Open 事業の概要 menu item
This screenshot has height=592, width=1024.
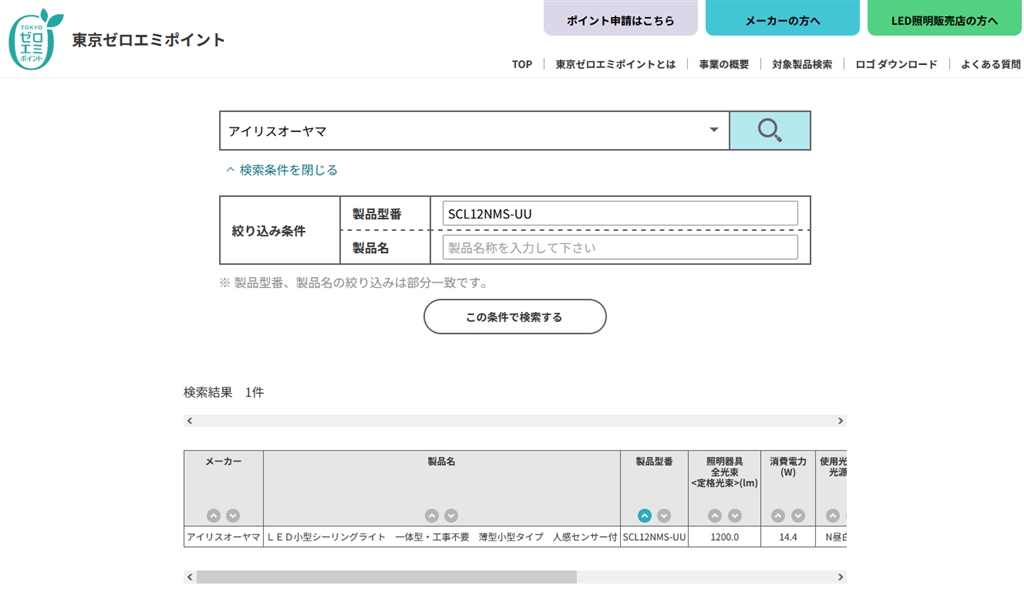[724, 64]
